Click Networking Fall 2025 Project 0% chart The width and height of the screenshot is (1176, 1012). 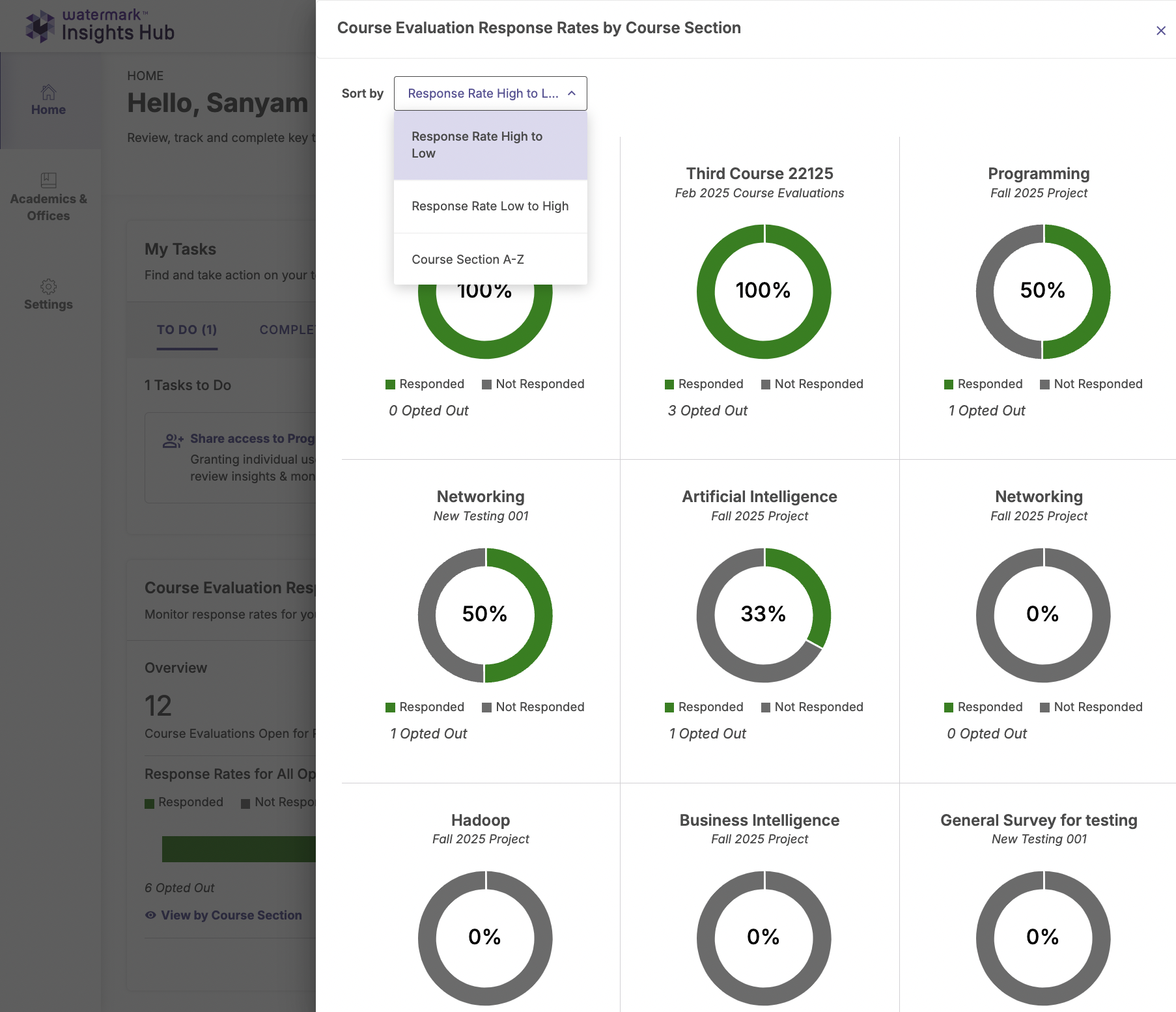(x=1043, y=615)
